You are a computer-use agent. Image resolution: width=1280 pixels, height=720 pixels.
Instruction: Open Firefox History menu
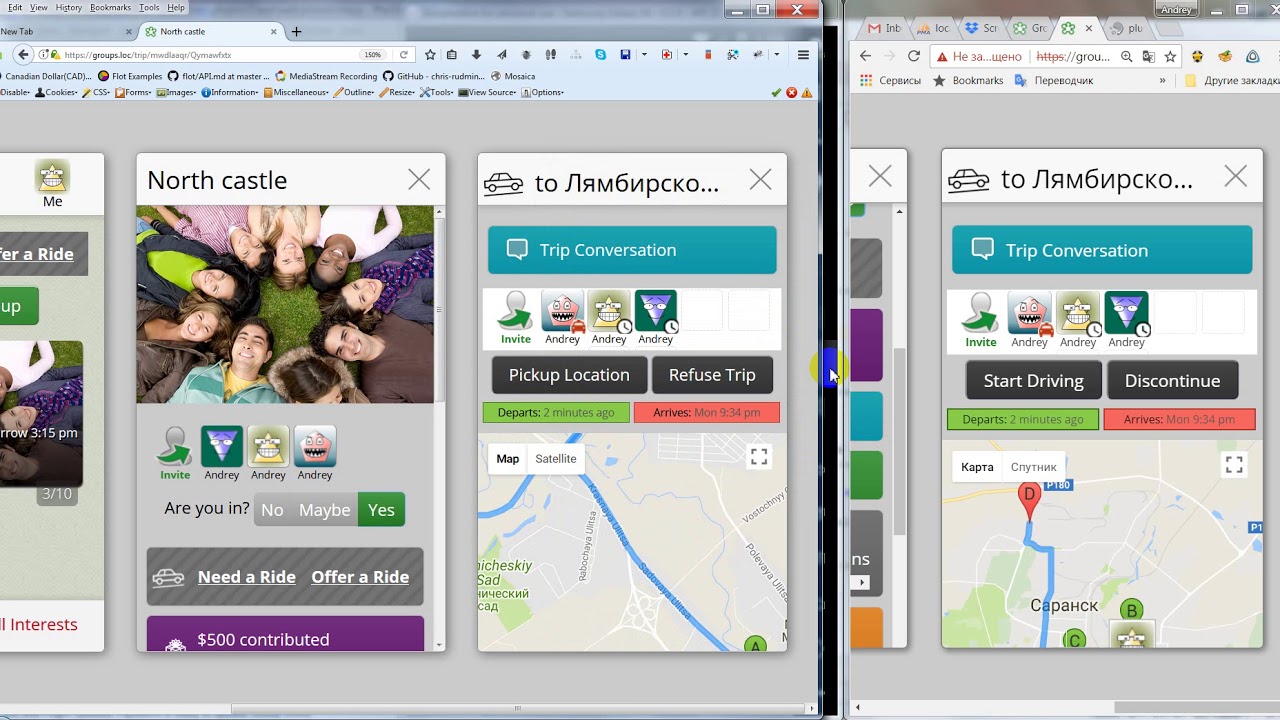pyautogui.click(x=69, y=7)
